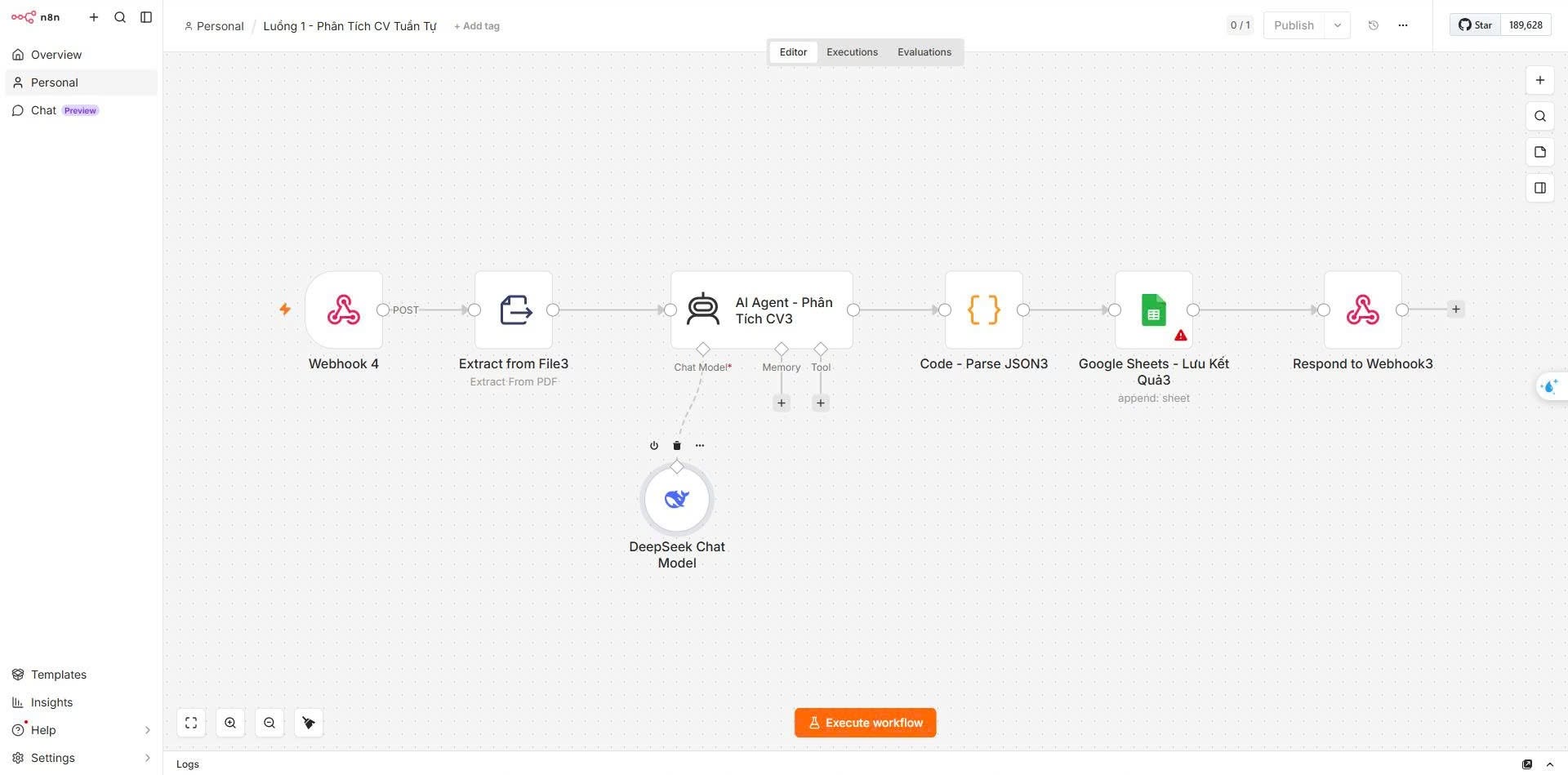Open workflow three-dot options menu

[1403, 25]
